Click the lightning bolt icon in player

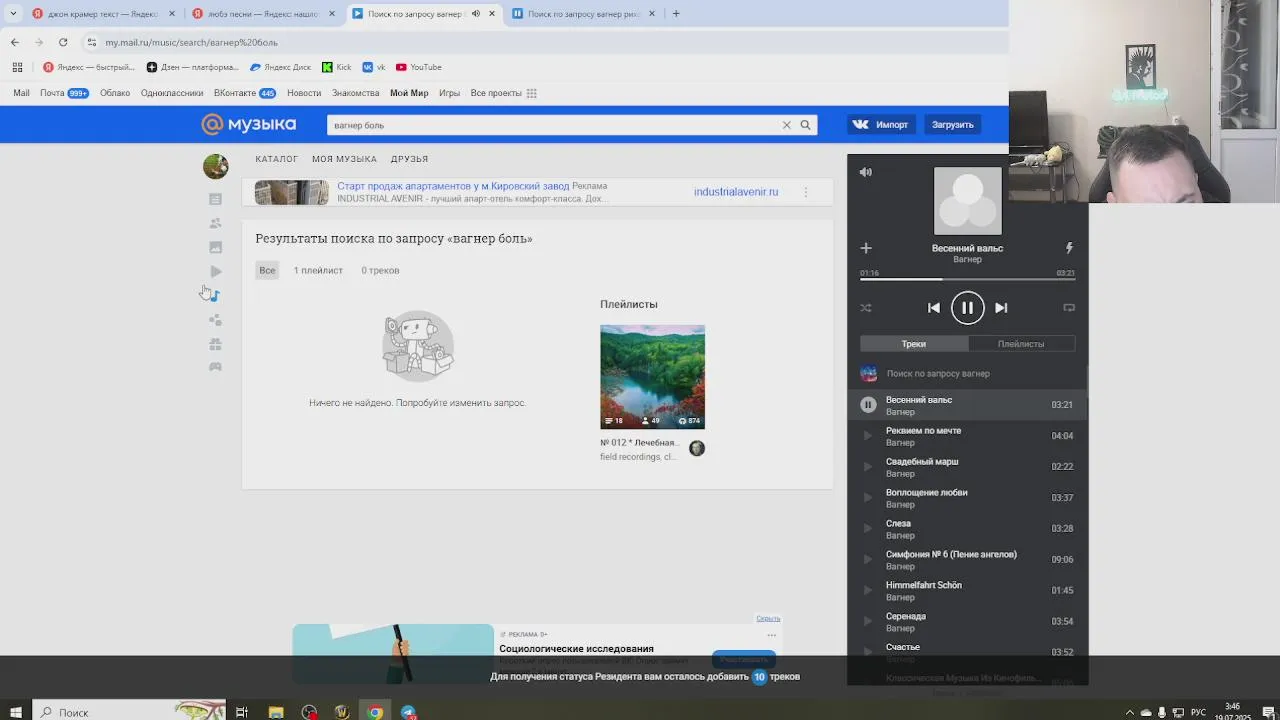pyautogui.click(x=1069, y=248)
